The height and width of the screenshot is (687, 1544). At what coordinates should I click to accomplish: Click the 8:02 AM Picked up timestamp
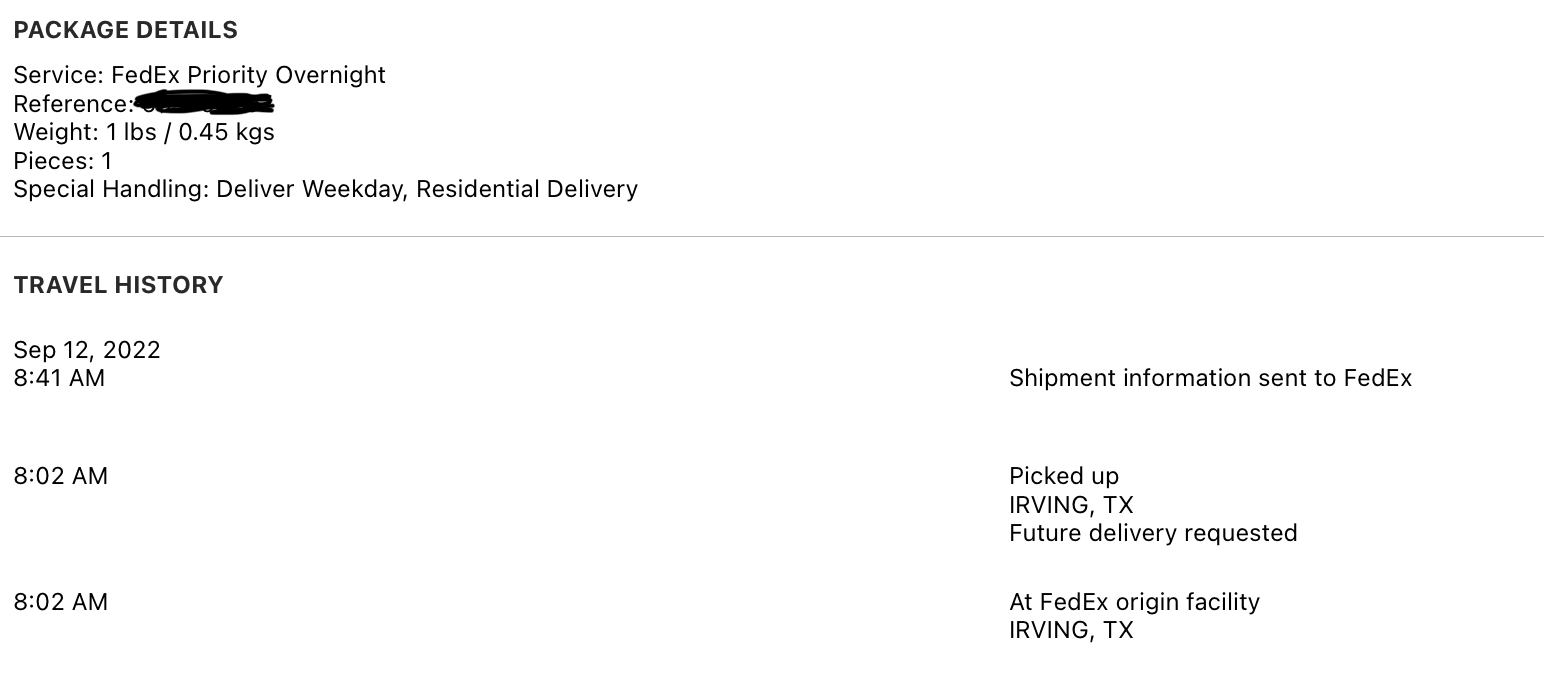[61, 476]
